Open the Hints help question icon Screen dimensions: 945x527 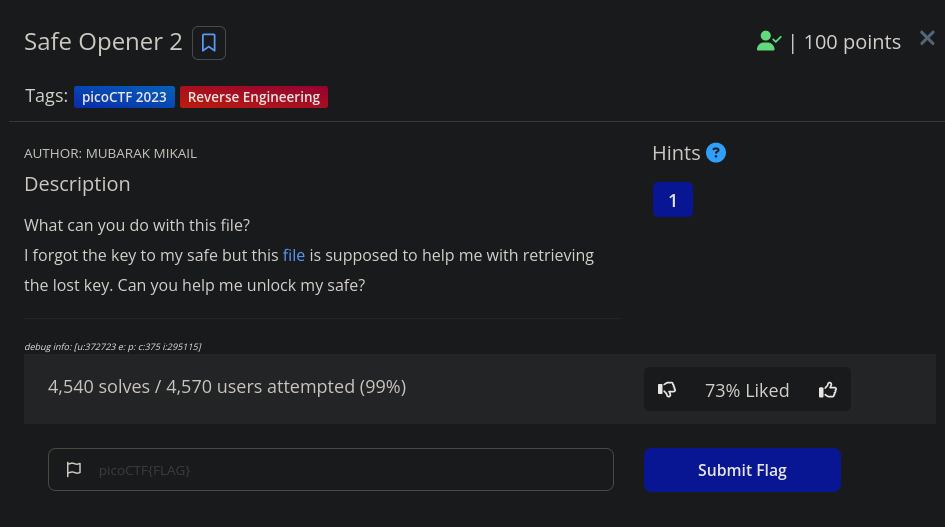[715, 153]
